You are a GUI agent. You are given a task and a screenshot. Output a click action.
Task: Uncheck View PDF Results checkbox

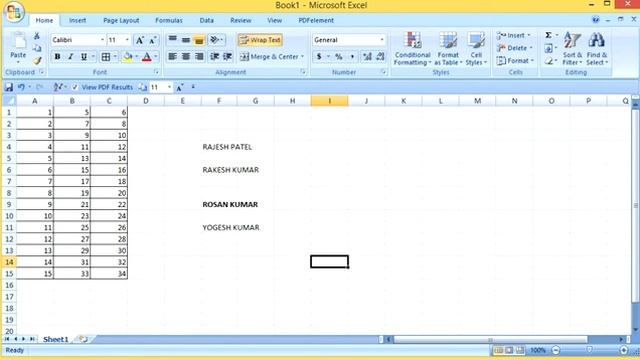pyautogui.click(x=75, y=87)
